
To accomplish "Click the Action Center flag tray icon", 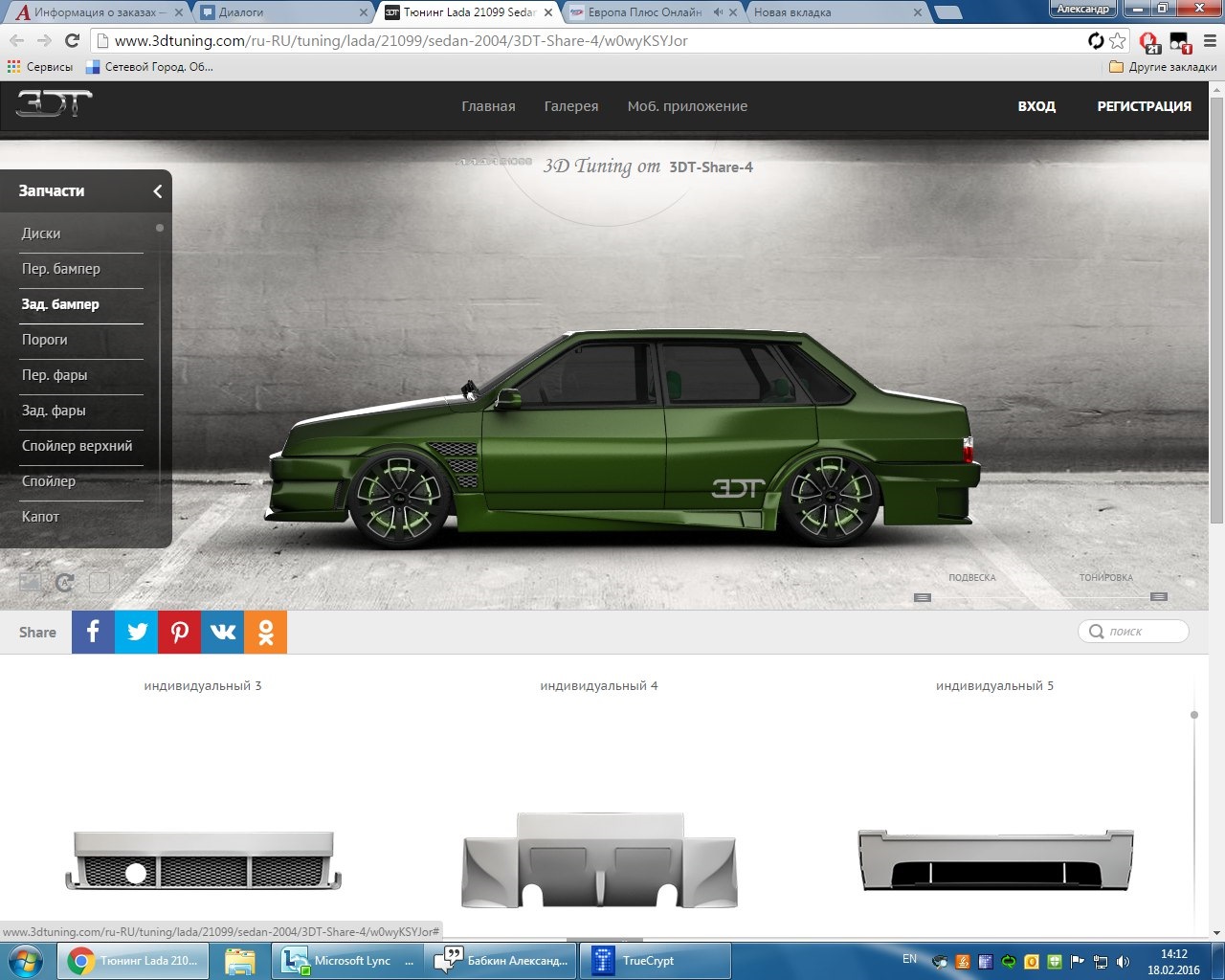I will coord(1078,961).
